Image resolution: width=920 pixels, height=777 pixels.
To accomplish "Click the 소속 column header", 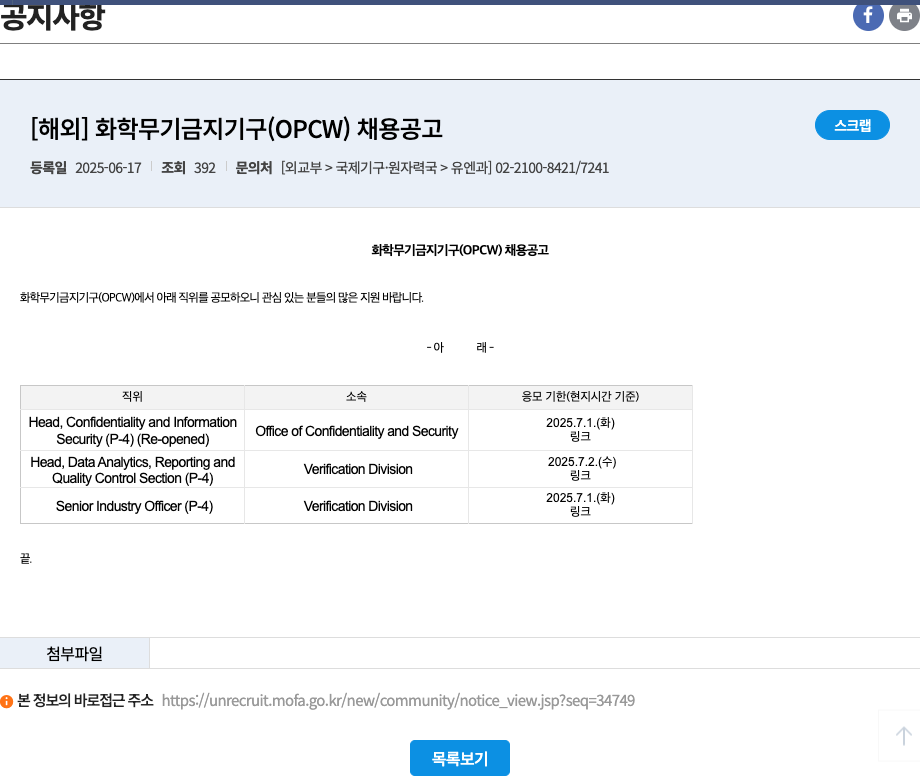I will click(356, 397).
